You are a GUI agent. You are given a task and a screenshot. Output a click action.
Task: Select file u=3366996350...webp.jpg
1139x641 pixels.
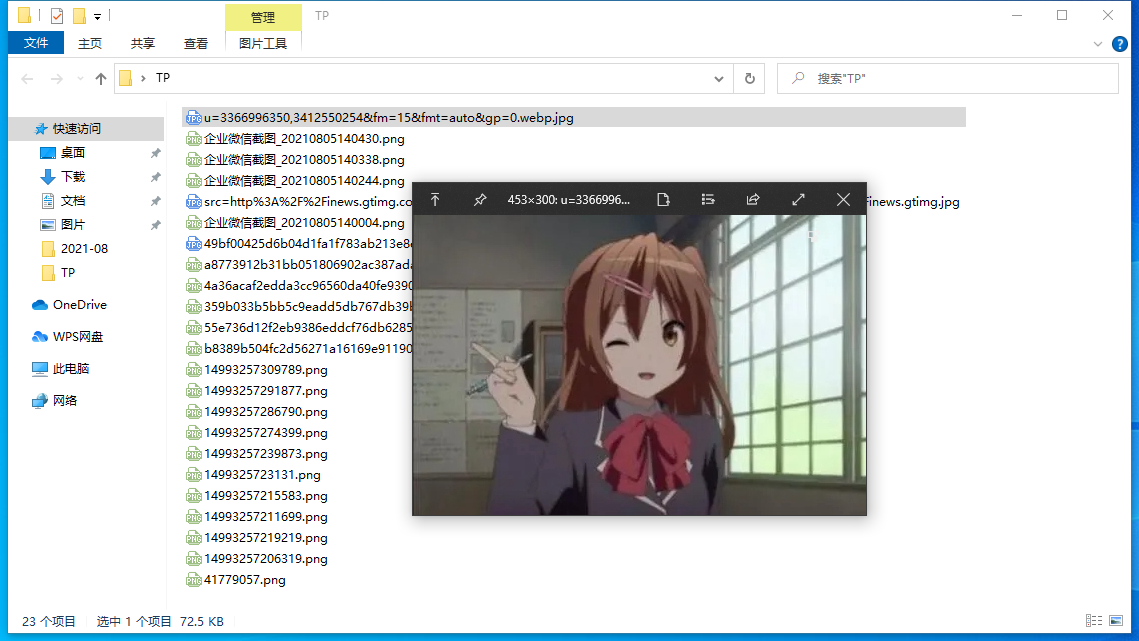point(574,118)
